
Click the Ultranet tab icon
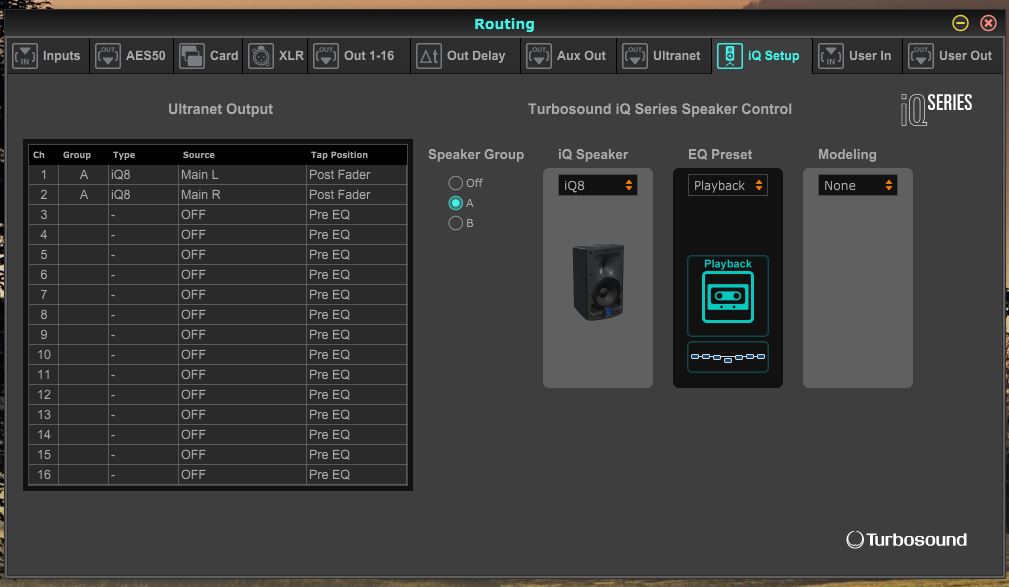(634, 56)
